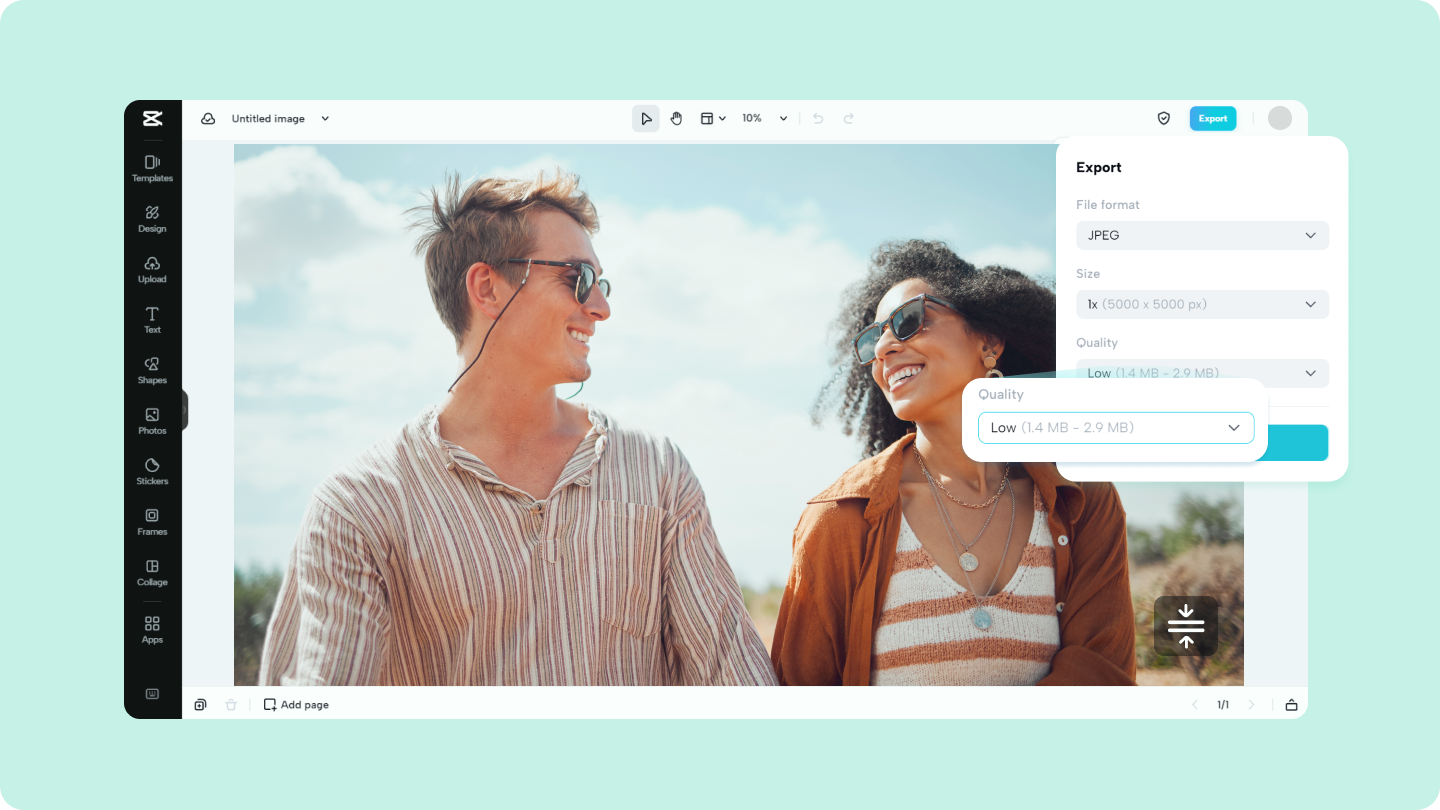Select the Text tool in the sidebar

[x=152, y=320]
